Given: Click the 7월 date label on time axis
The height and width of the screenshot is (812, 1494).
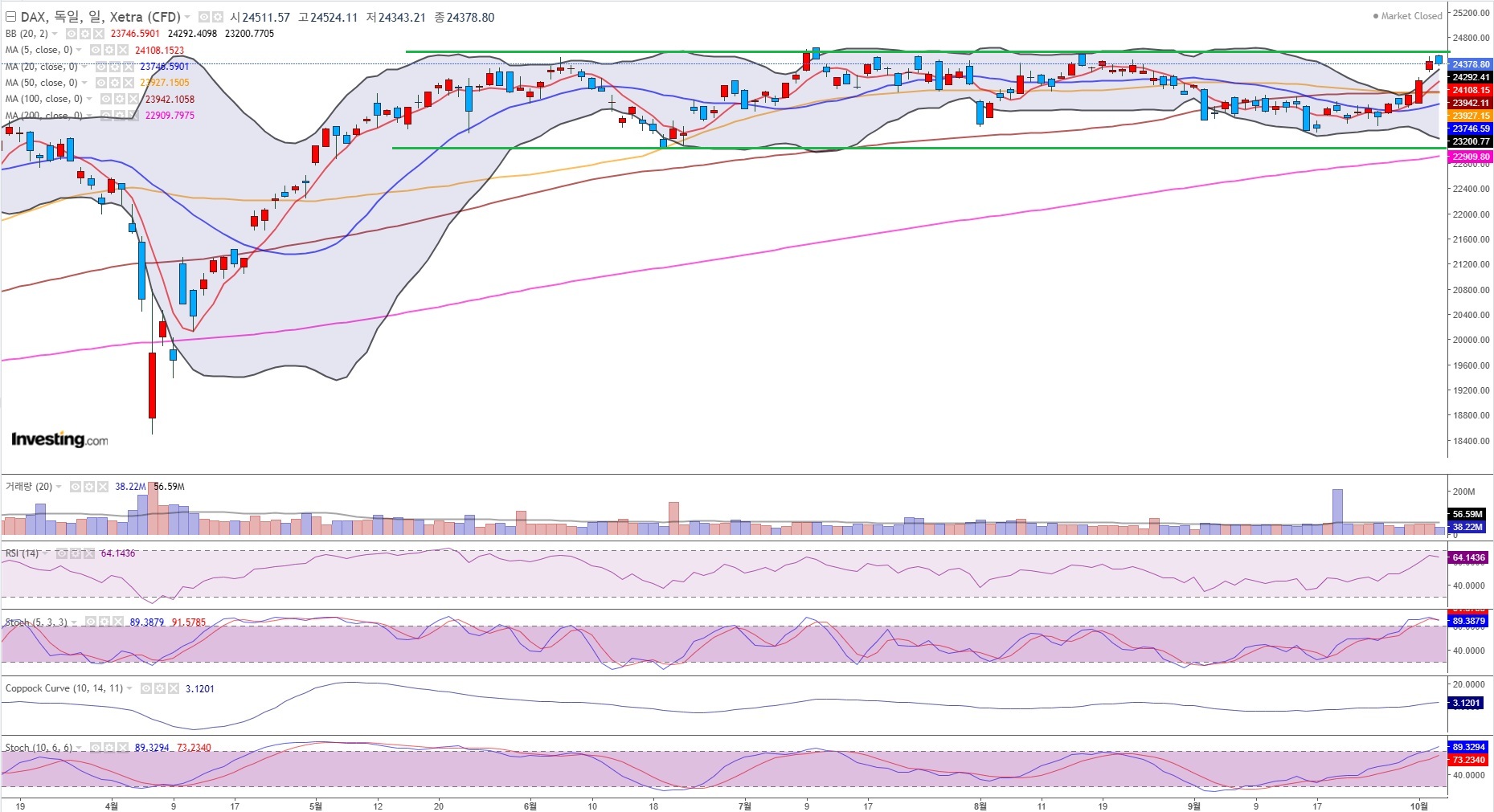Looking at the screenshot, I should 744,806.
